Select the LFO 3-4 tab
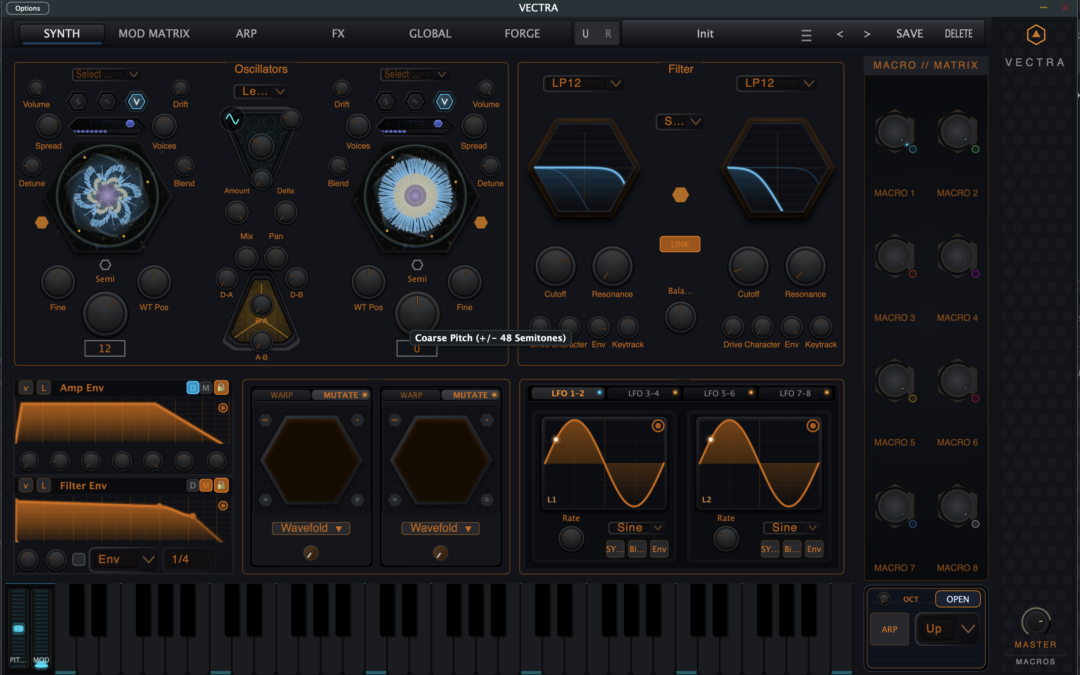Screen dimensions: 1080x675 [643, 393]
